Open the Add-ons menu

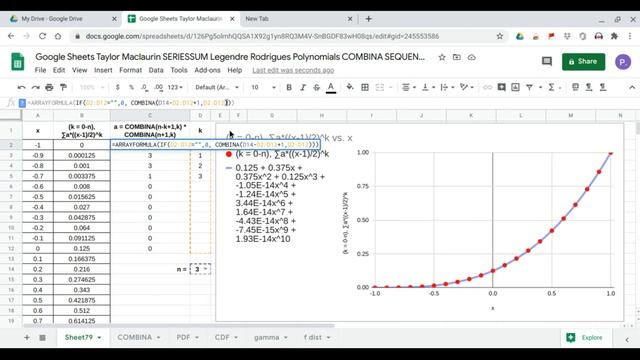[207, 70]
